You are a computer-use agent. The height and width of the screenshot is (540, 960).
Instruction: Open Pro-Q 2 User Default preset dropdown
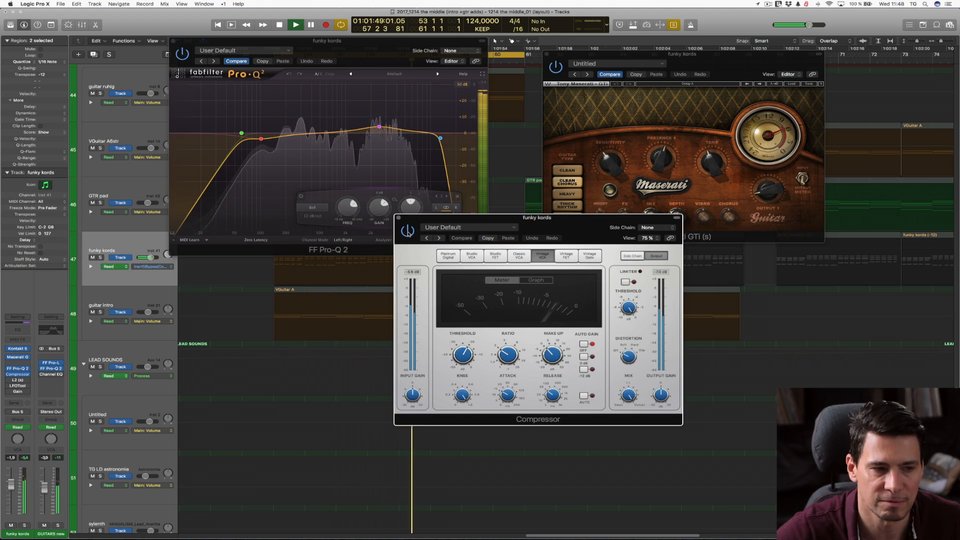pos(244,51)
